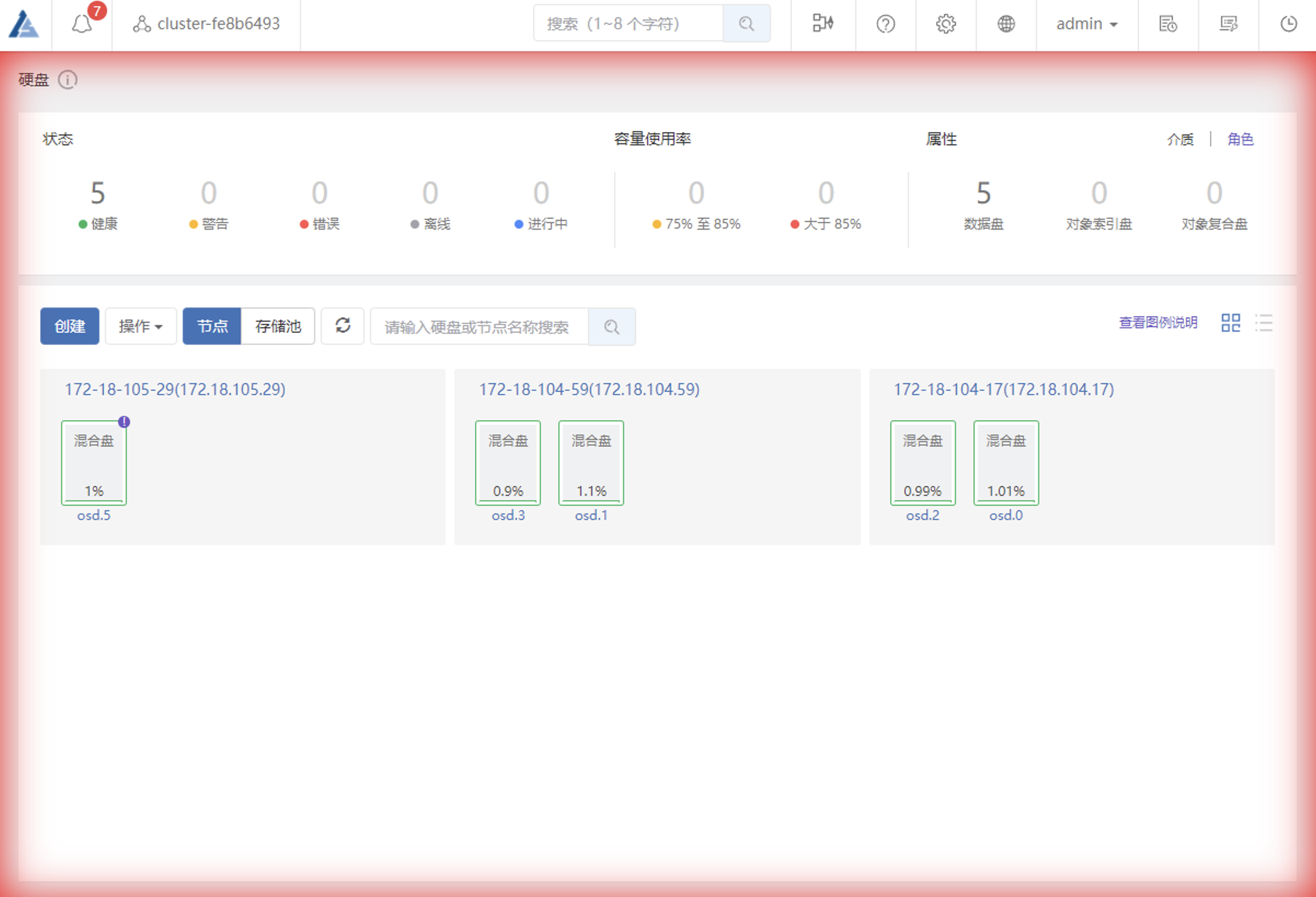Click the help question mark icon
The width and height of the screenshot is (1316, 897).
pos(885,24)
